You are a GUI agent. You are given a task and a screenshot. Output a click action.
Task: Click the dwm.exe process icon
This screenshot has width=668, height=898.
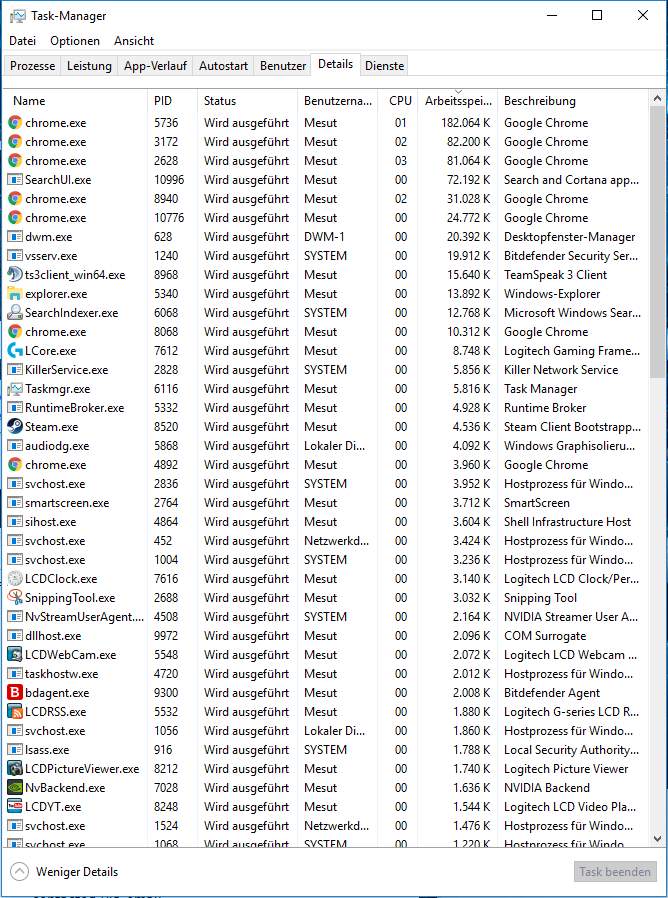15,237
